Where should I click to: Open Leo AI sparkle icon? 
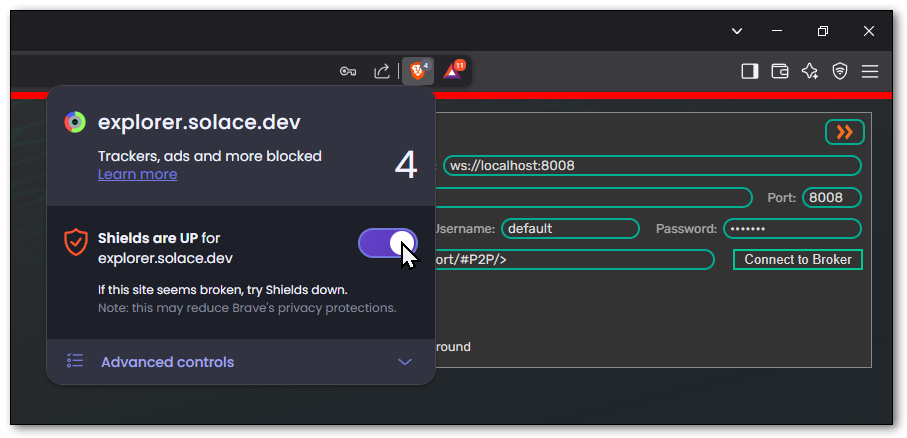pos(810,71)
